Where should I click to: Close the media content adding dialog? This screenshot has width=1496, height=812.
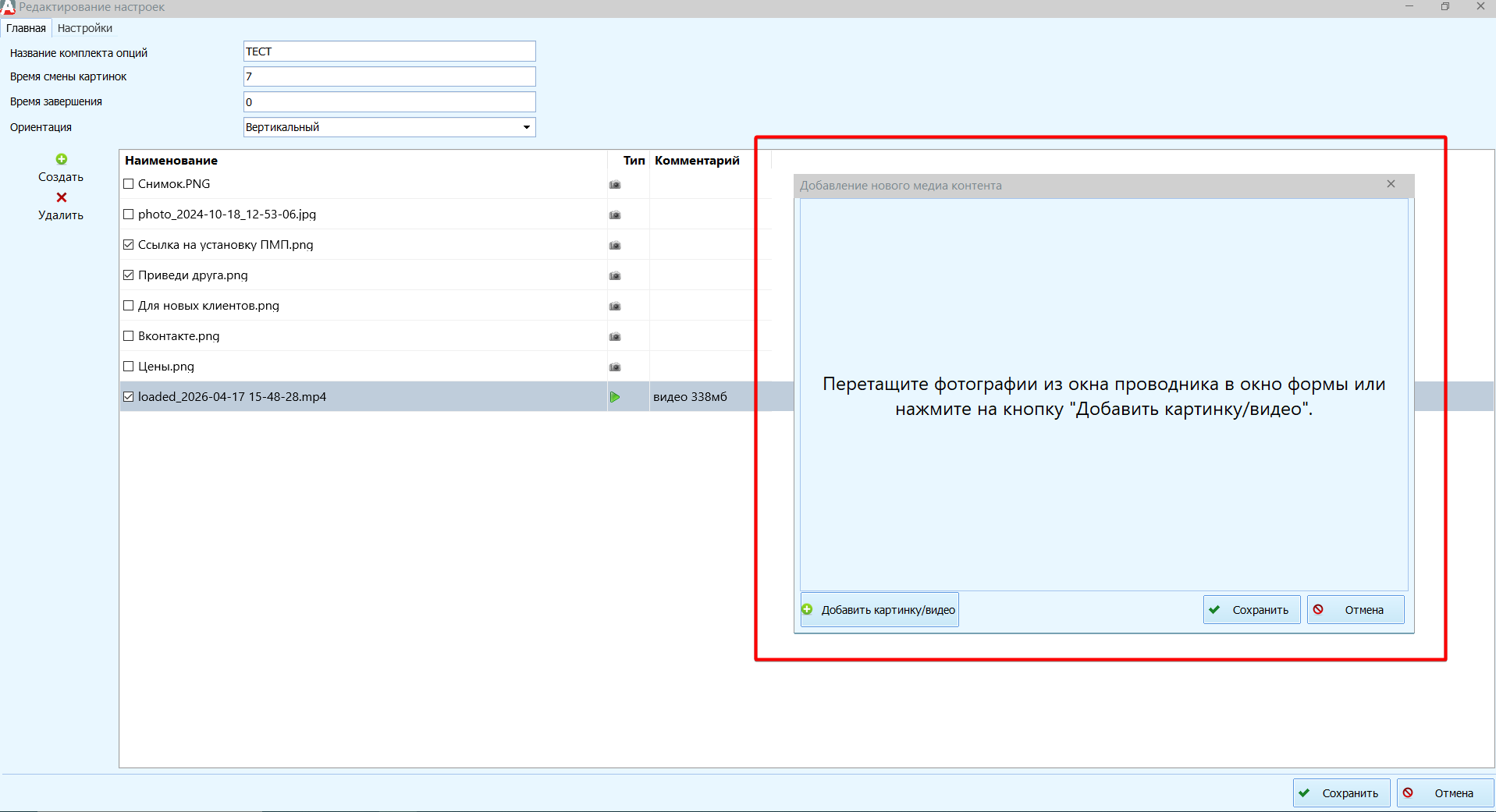pyautogui.click(x=1391, y=184)
